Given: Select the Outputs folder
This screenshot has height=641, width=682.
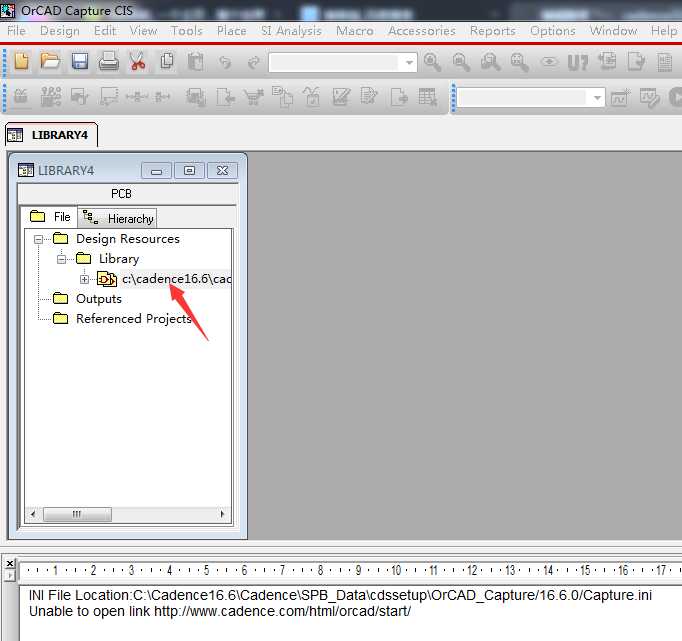Looking at the screenshot, I should click(99, 299).
